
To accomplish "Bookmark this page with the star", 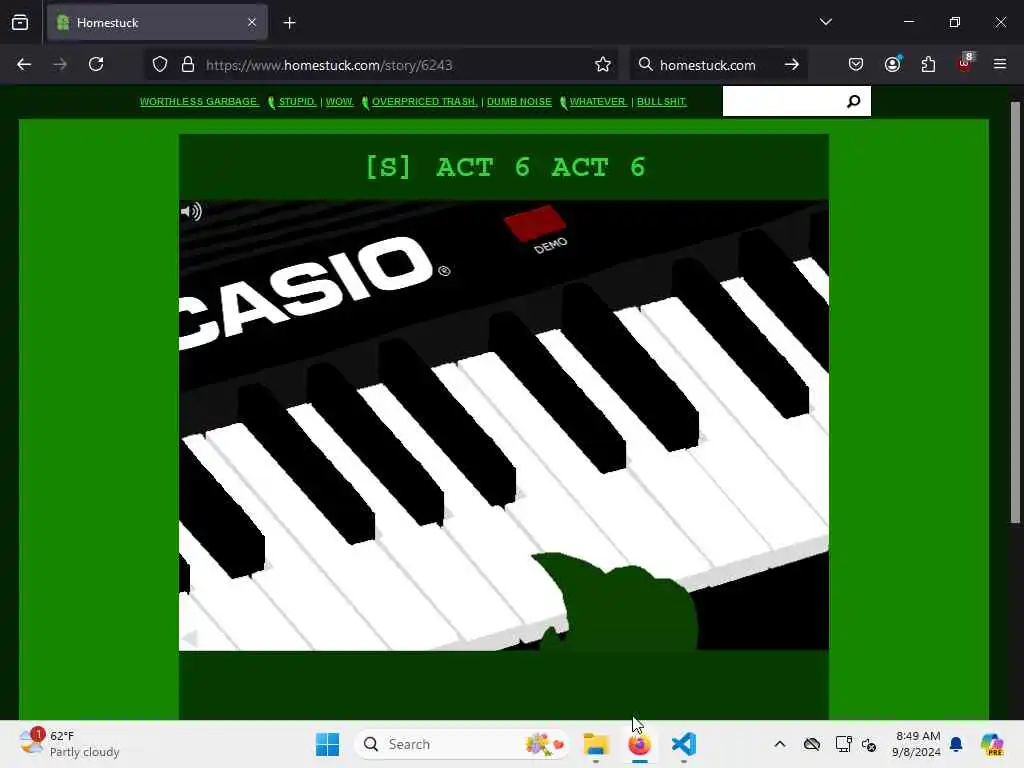I will 603,65.
